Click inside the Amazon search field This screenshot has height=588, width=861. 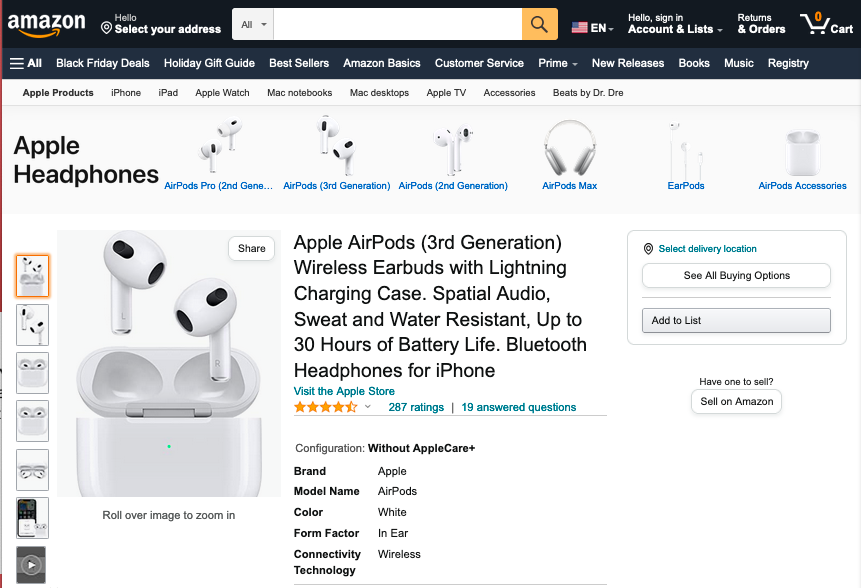398,24
